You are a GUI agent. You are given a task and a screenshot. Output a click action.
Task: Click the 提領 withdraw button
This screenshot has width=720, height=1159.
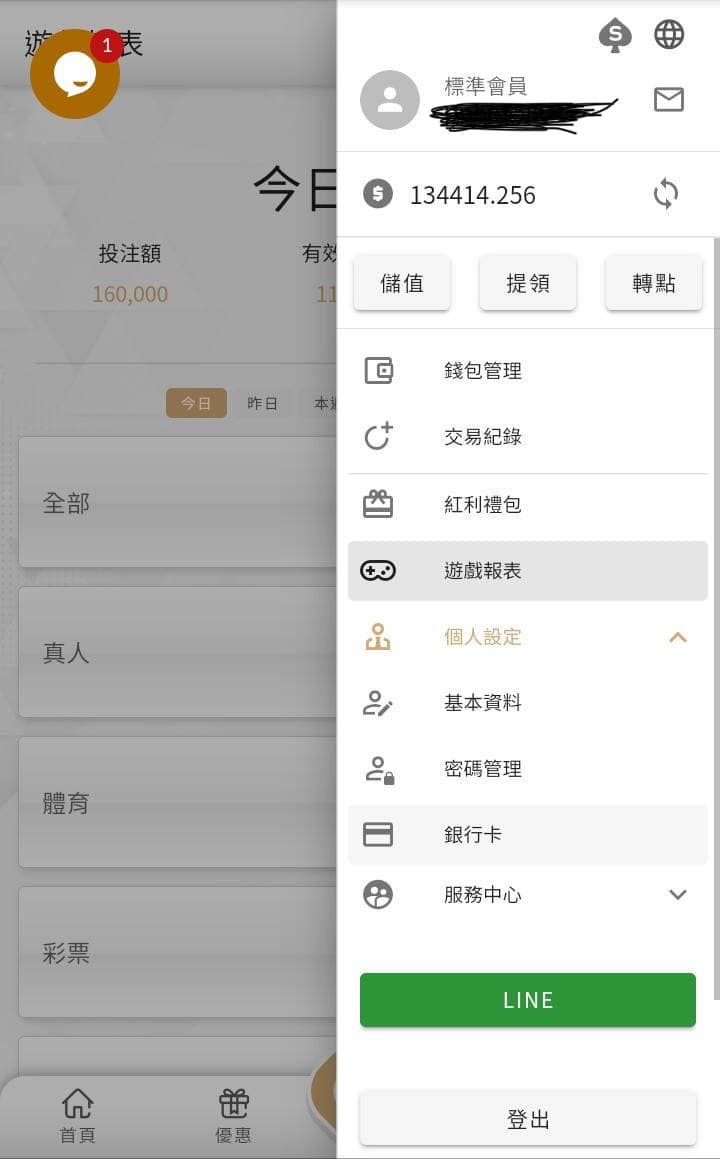click(x=528, y=283)
